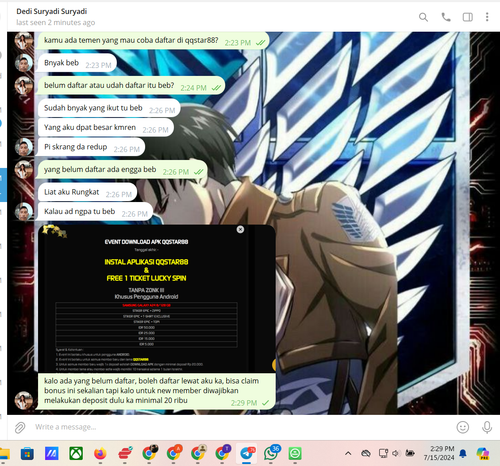
Task: Click the paperclip attach file icon
Action: pyautogui.click(x=20, y=427)
